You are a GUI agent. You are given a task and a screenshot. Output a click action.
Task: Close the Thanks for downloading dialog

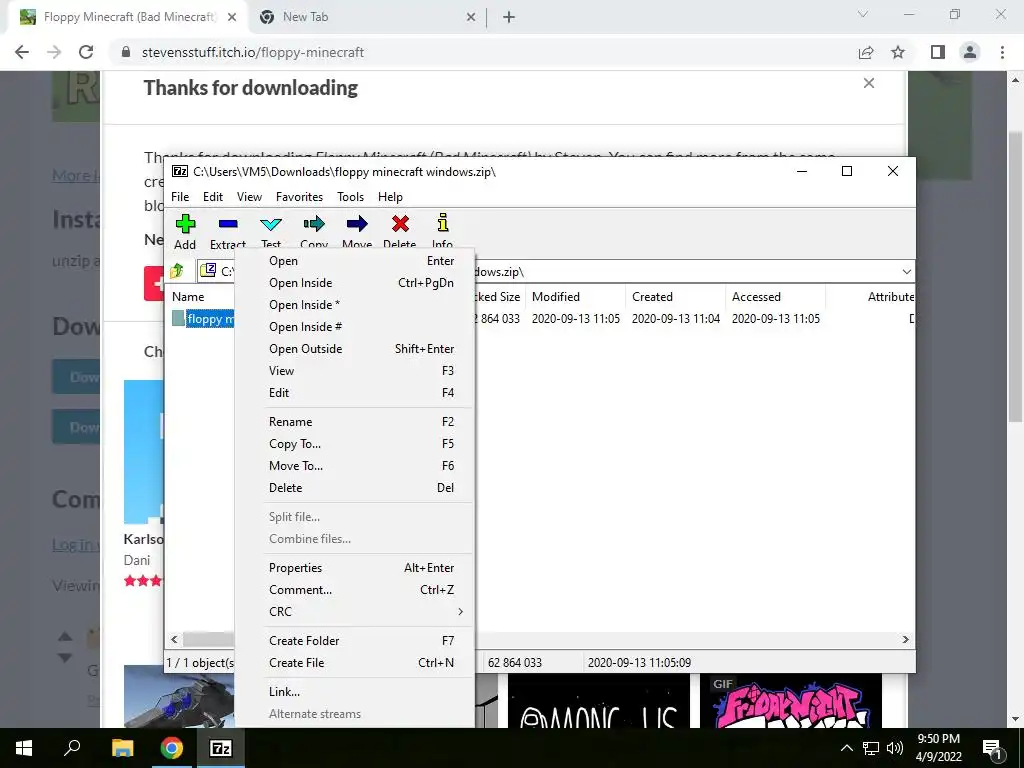[869, 83]
